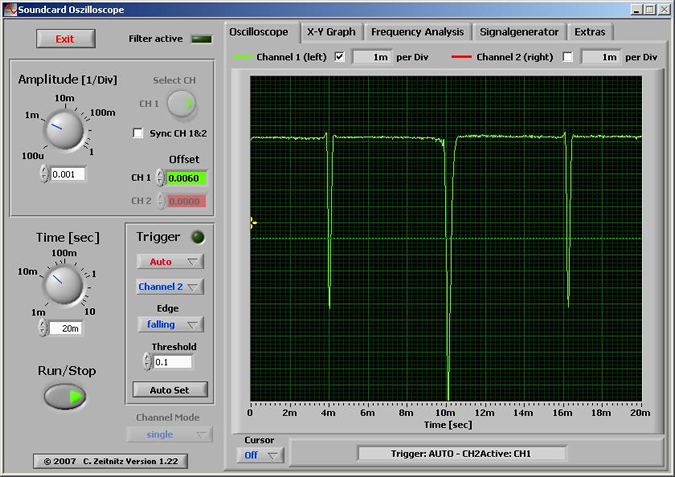Disable the Channel 1 (left) checkbox
The width and height of the screenshot is (675, 477).
click(339, 57)
